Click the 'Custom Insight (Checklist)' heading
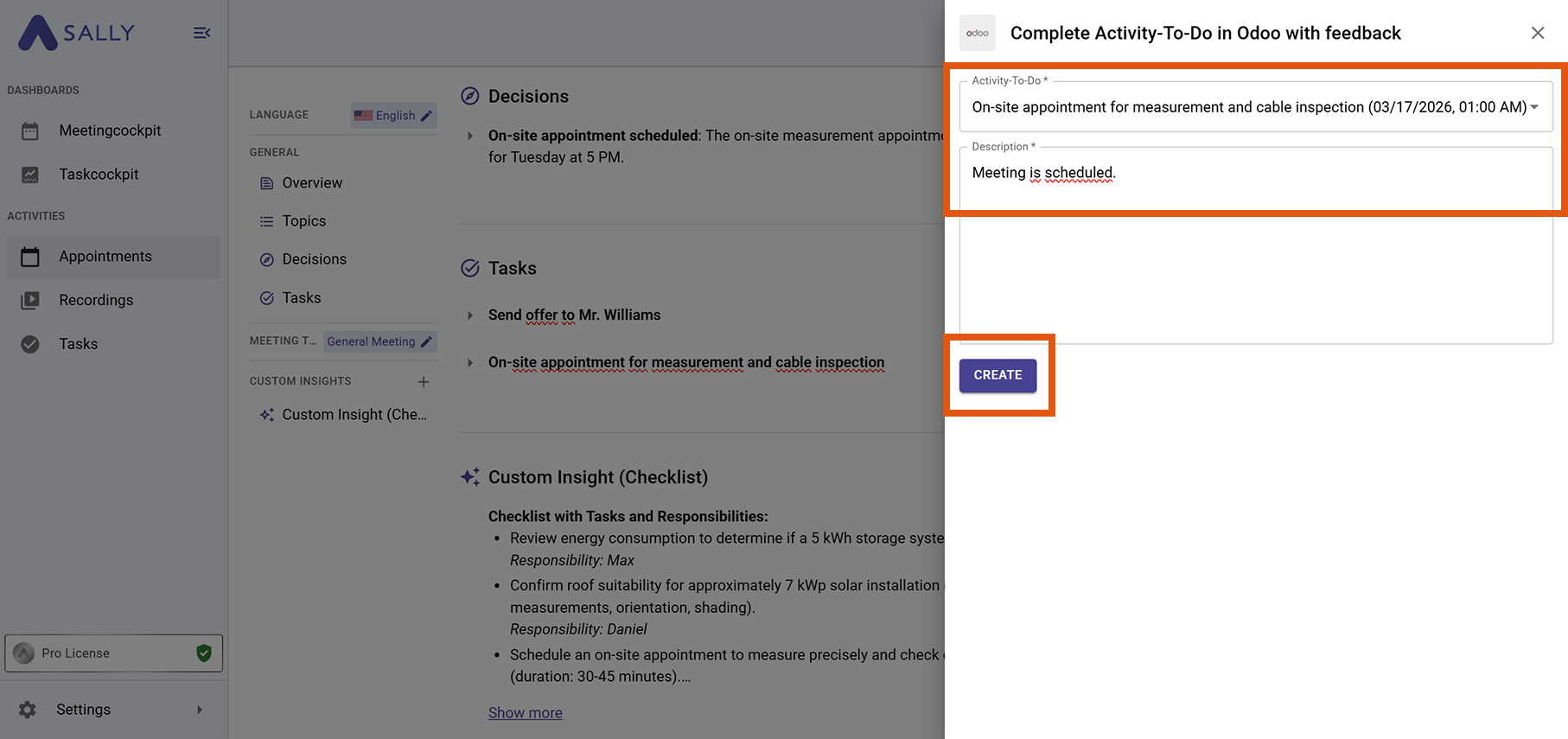 (598, 477)
